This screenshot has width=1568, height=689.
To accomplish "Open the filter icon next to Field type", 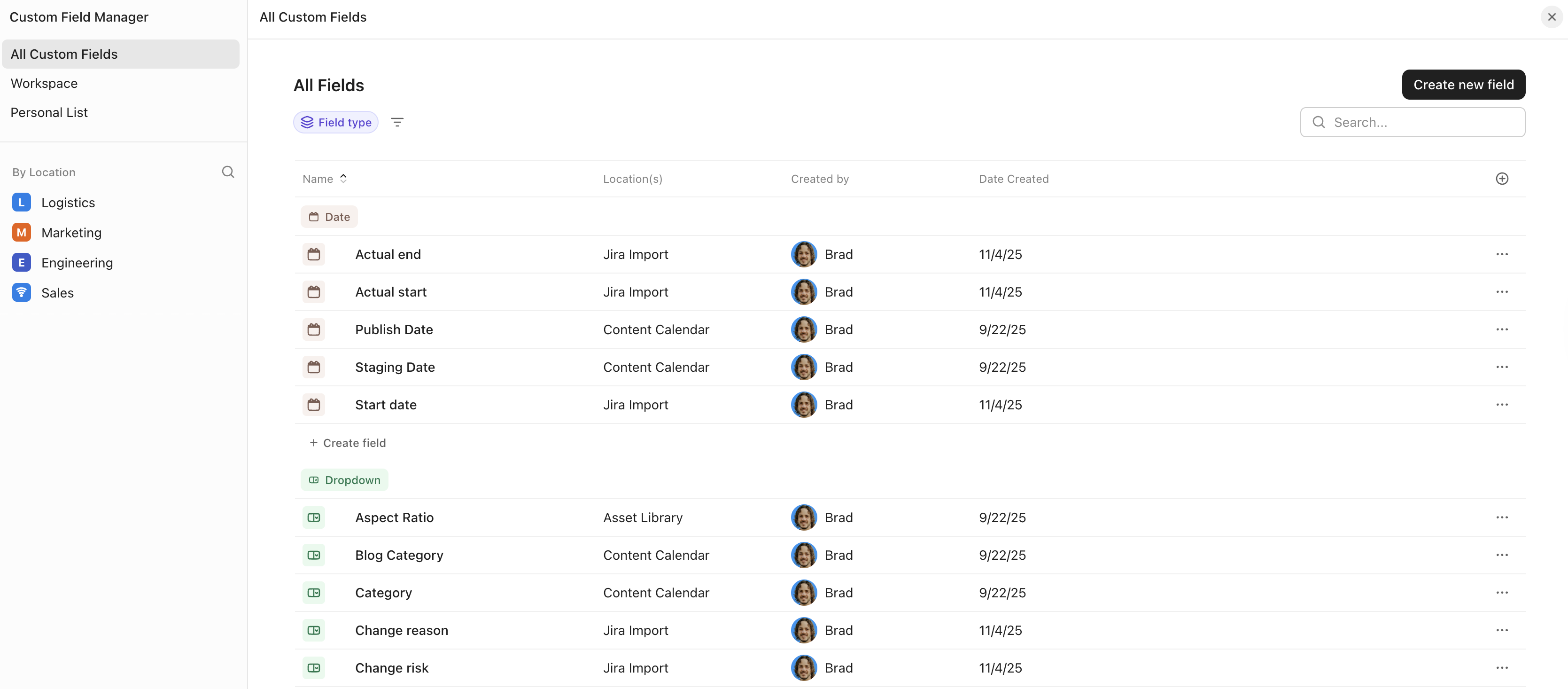I will (397, 122).
